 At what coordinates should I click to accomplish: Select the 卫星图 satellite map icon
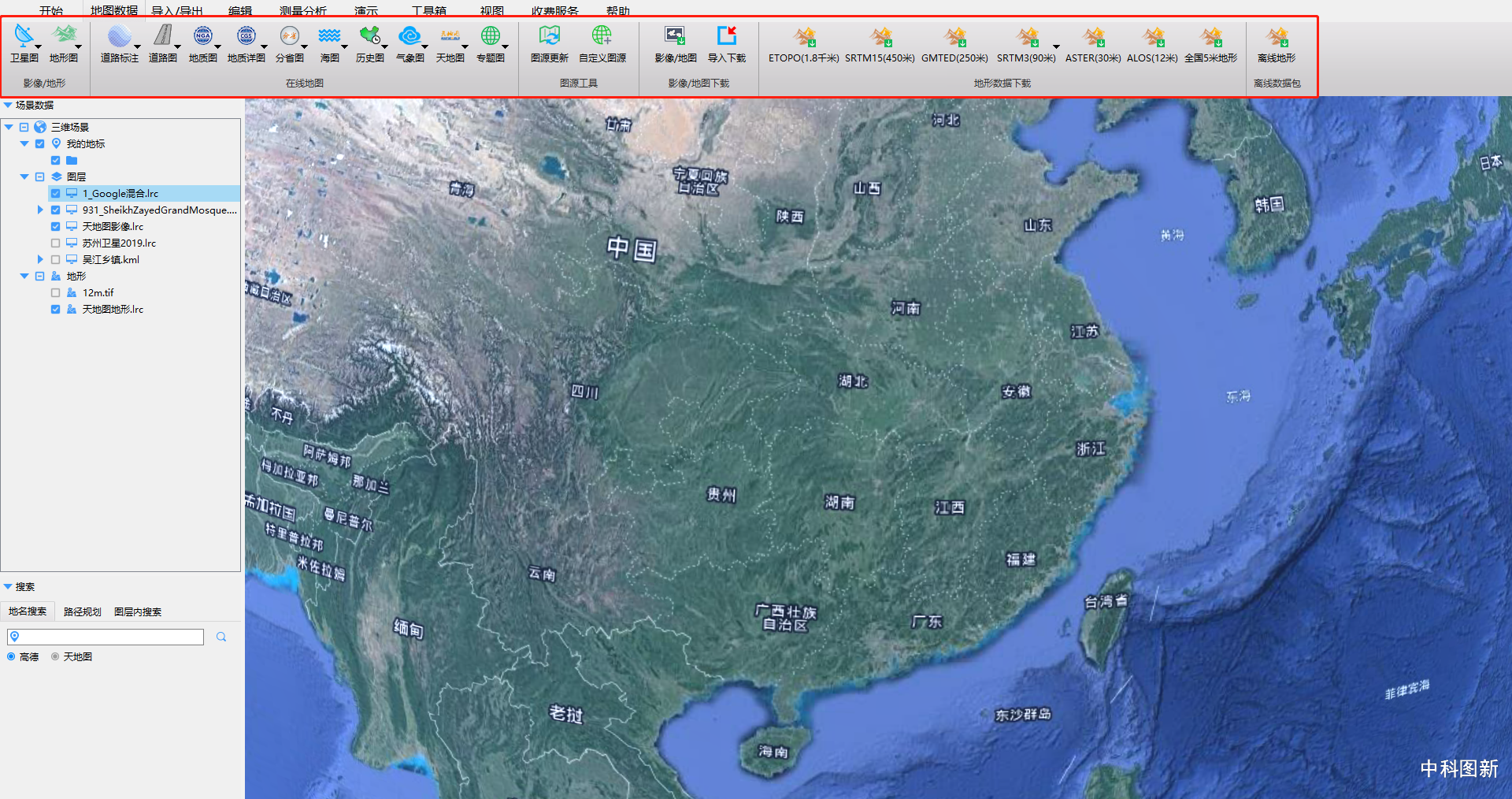click(x=24, y=35)
